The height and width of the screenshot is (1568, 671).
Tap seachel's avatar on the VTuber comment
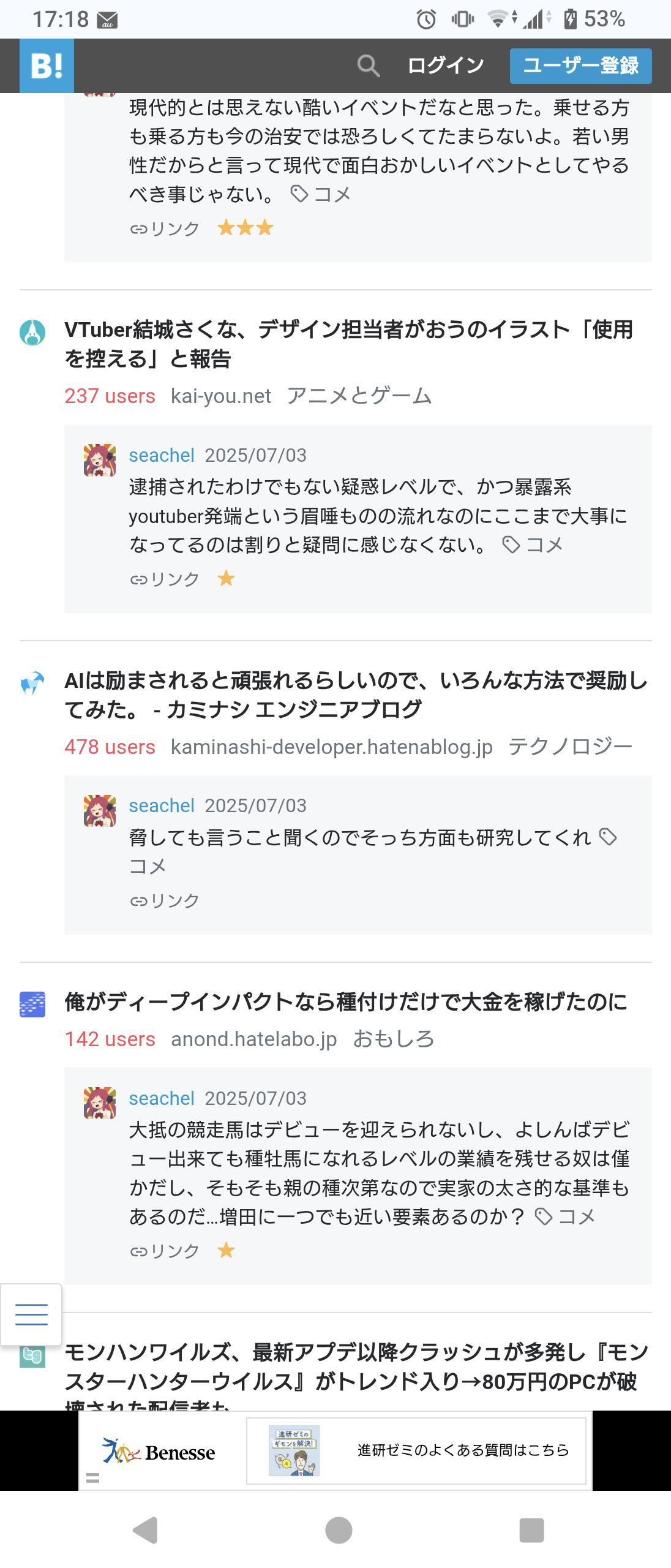pyautogui.click(x=100, y=460)
